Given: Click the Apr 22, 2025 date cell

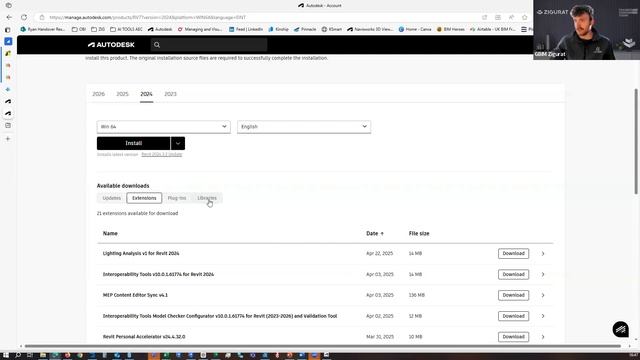Looking at the screenshot, I should coord(380,253).
